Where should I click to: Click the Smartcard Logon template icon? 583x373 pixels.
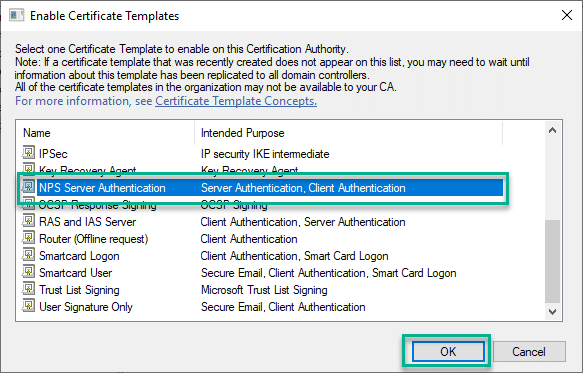point(28,255)
